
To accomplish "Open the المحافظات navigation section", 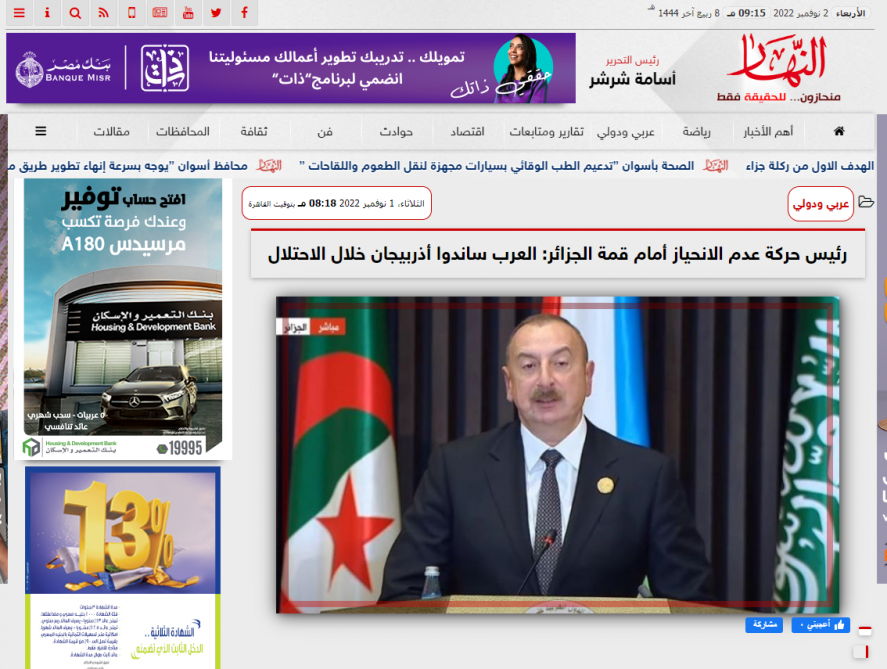I will pyautogui.click(x=183, y=132).
